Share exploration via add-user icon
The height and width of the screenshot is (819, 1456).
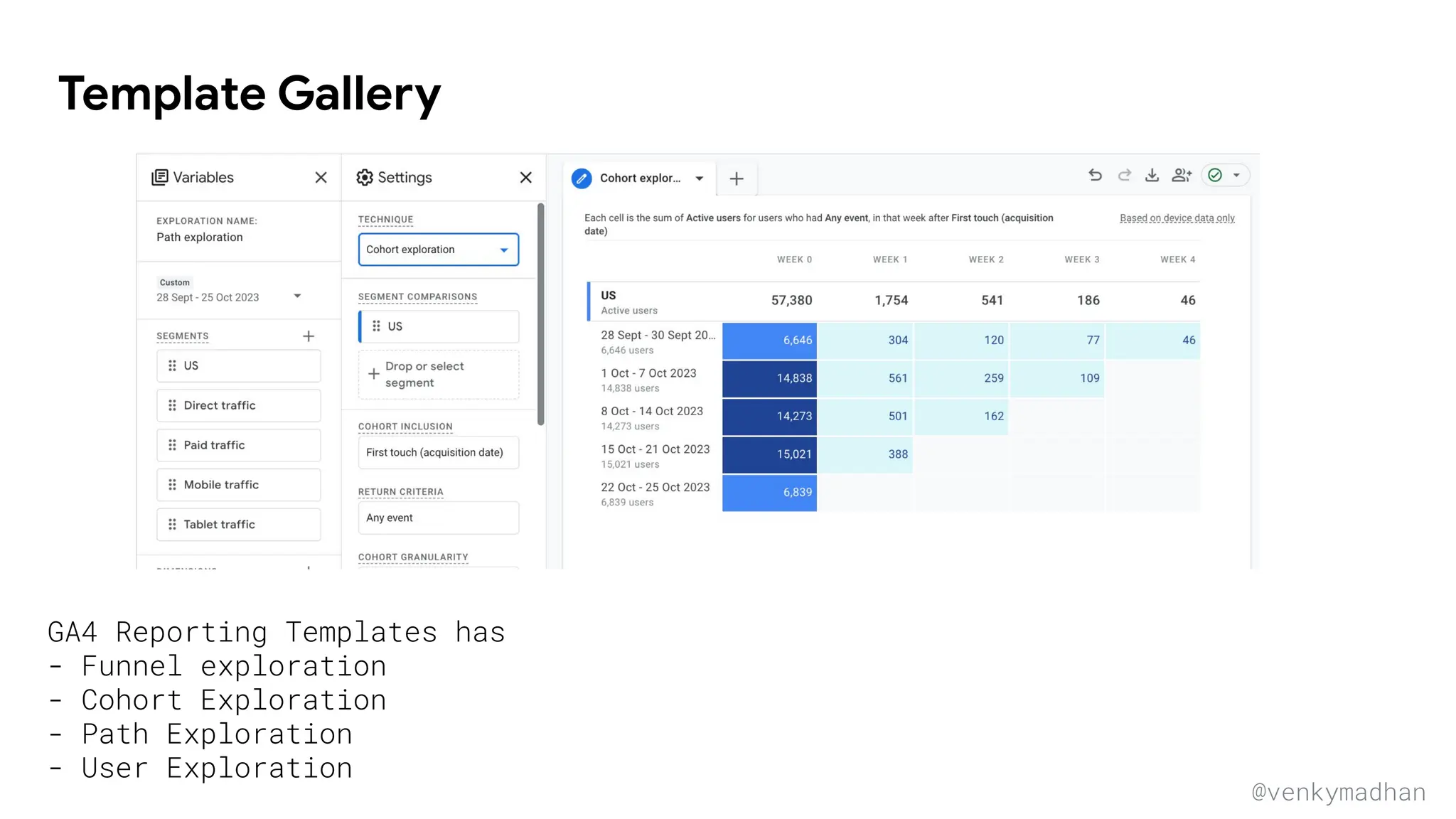pos(1182,175)
